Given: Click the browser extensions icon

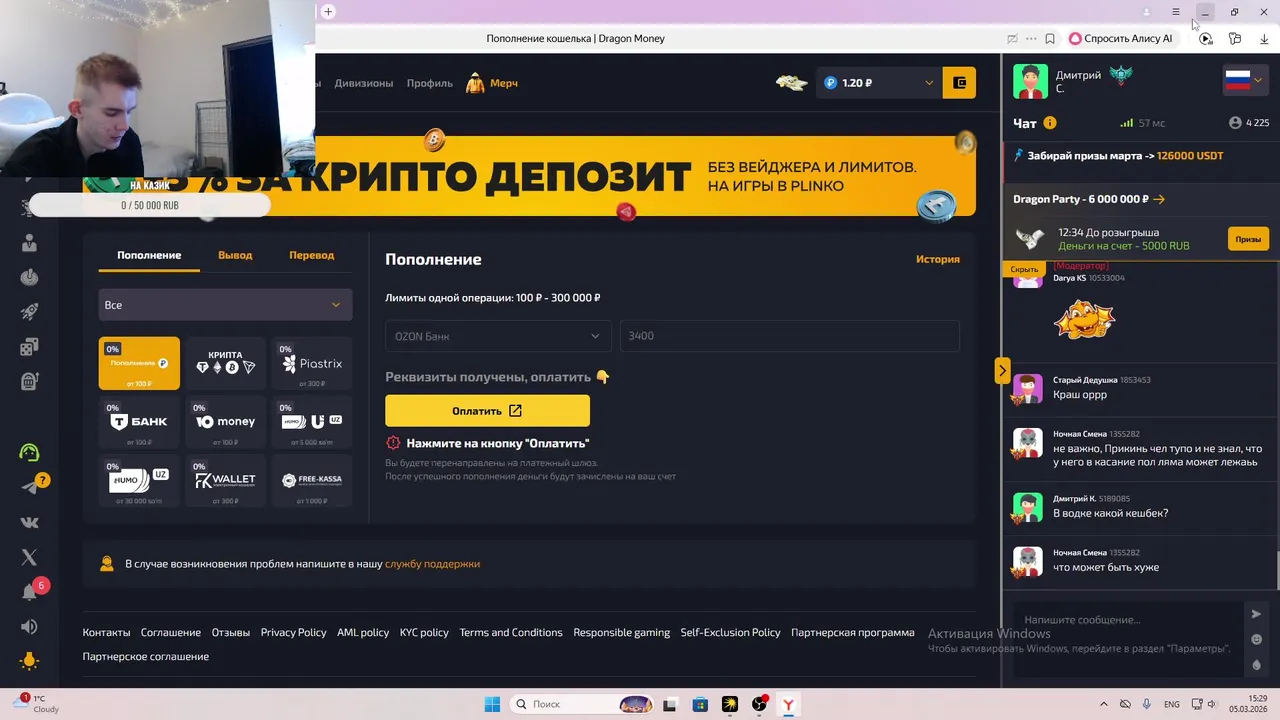Looking at the screenshot, I should click(x=1235, y=39).
